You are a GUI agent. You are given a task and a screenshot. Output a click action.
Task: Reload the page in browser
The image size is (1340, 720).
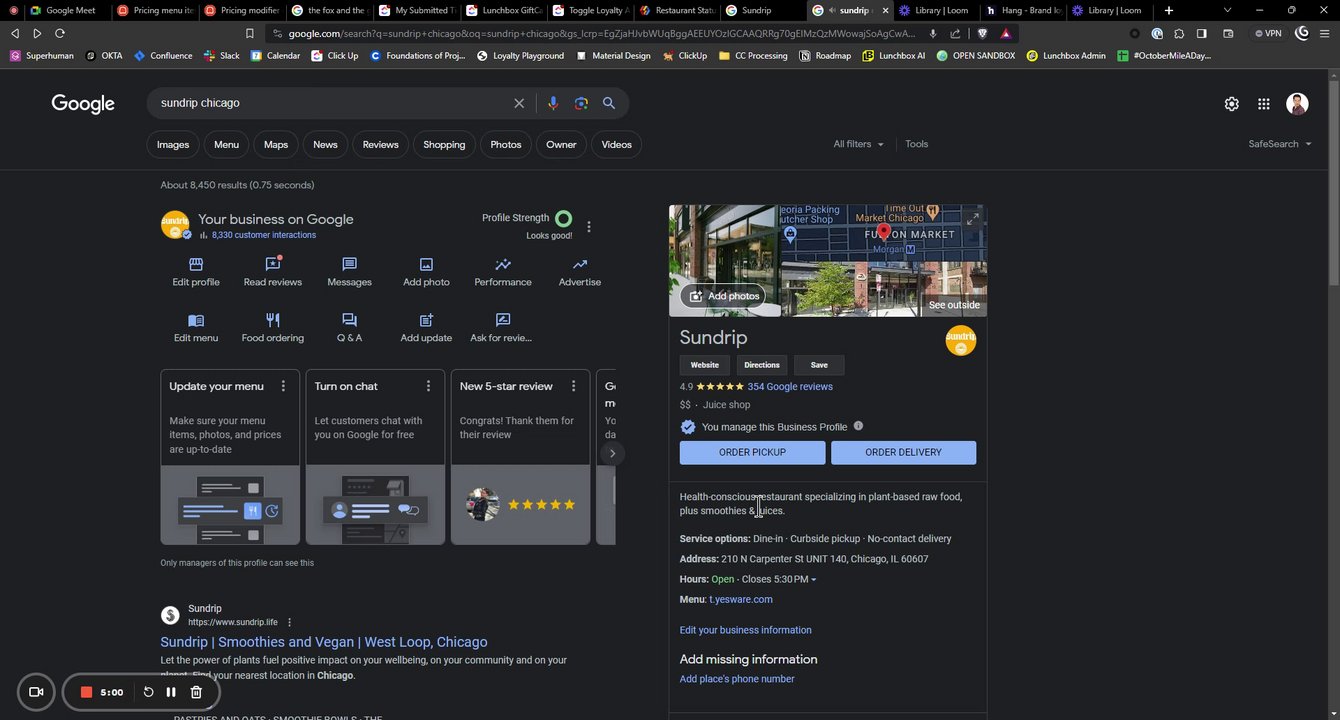click(x=60, y=33)
